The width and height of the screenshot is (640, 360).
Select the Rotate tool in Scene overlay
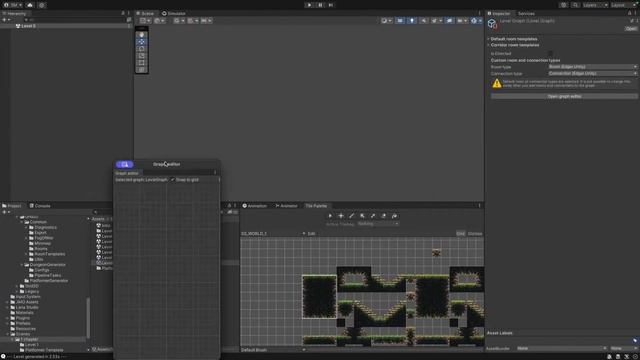point(142,49)
